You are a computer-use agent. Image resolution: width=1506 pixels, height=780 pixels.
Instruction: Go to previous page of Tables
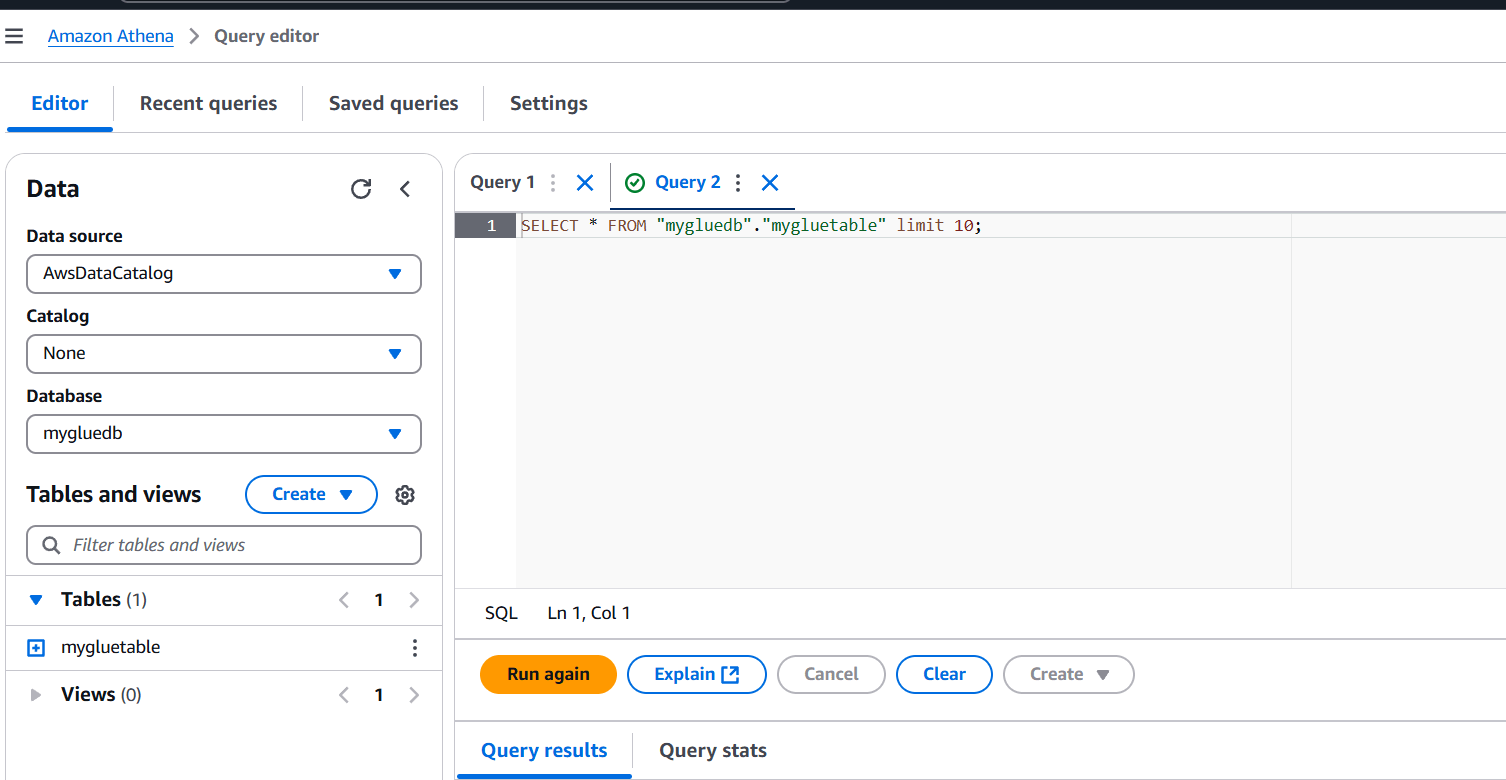tap(344, 600)
